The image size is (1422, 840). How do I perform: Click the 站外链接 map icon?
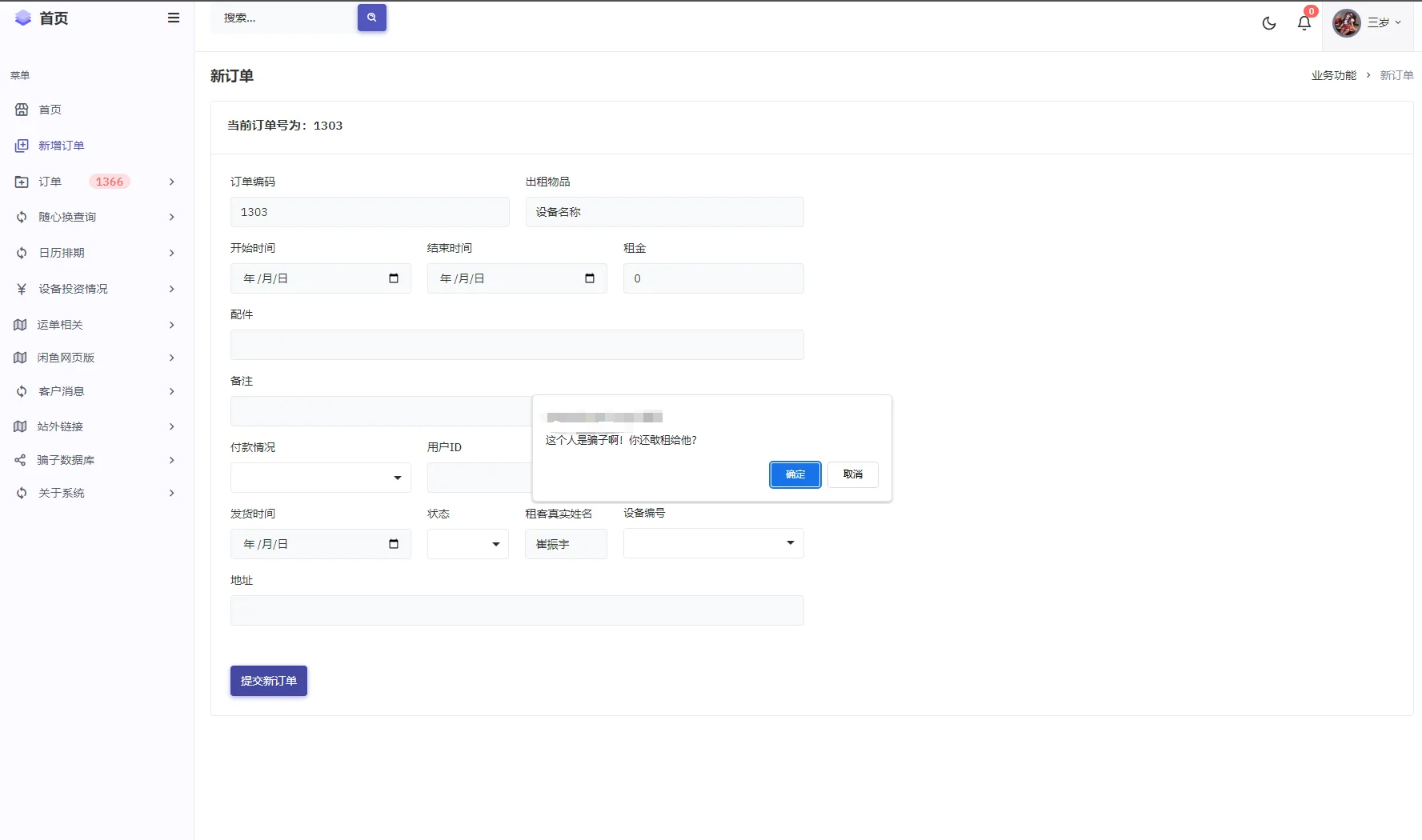tap(20, 426)
